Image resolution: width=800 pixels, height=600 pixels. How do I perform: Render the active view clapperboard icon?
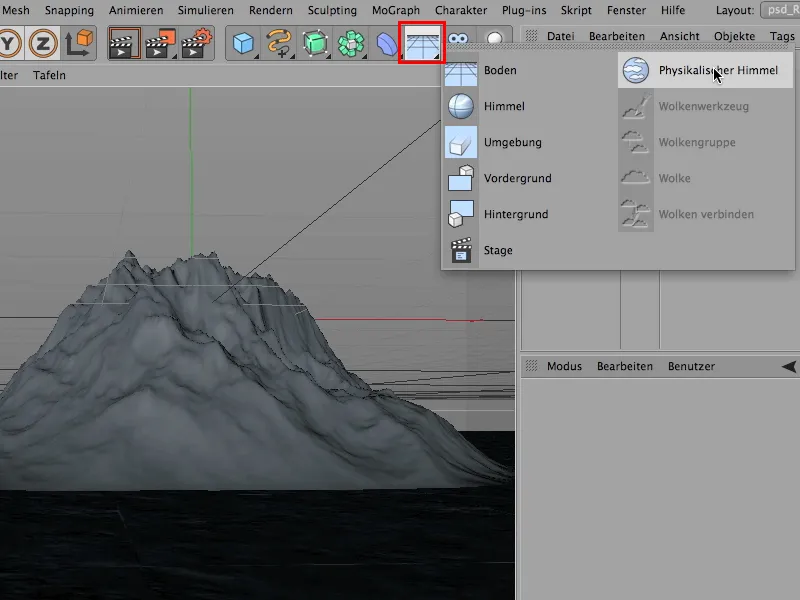(x=123, y=44)
